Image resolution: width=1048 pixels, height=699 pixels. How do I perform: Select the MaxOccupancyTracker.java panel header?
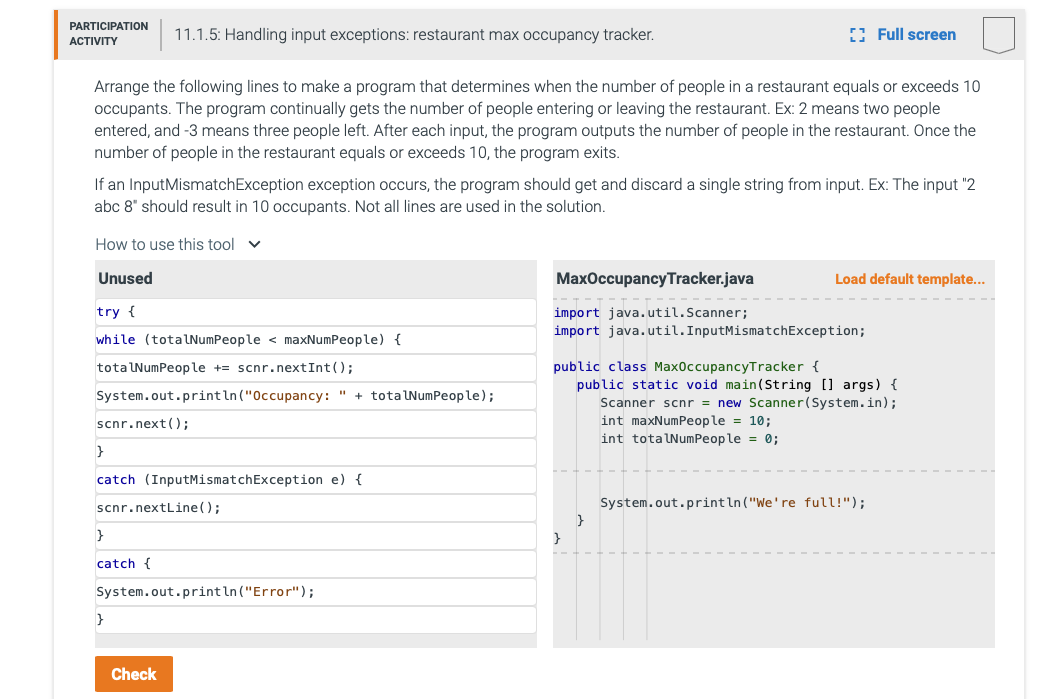tap(655, 278)
